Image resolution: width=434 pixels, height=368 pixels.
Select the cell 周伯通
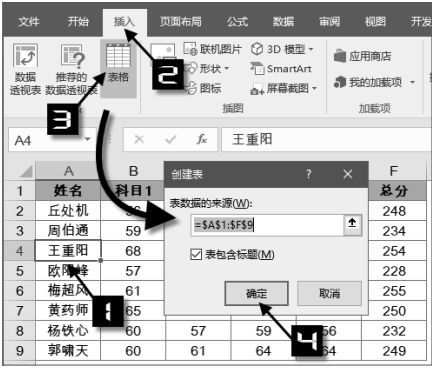tap(68, 231)
